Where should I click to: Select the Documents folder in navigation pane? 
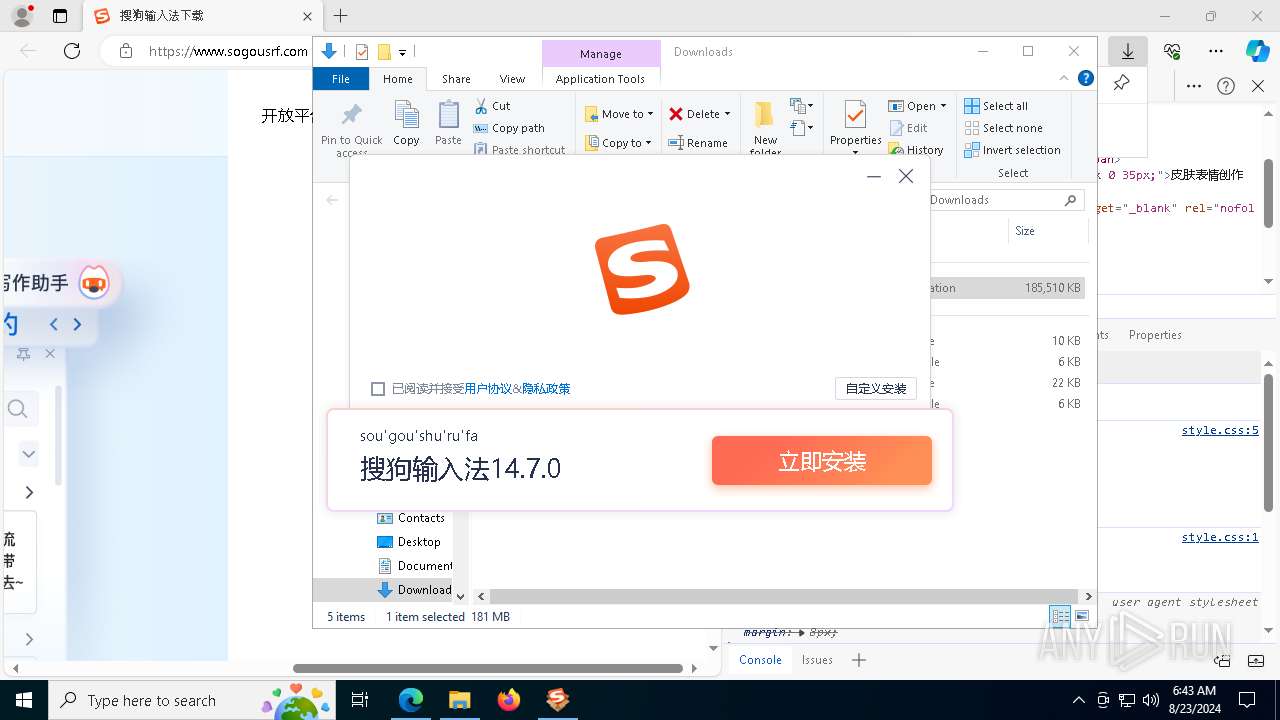(x=414, y=566)
